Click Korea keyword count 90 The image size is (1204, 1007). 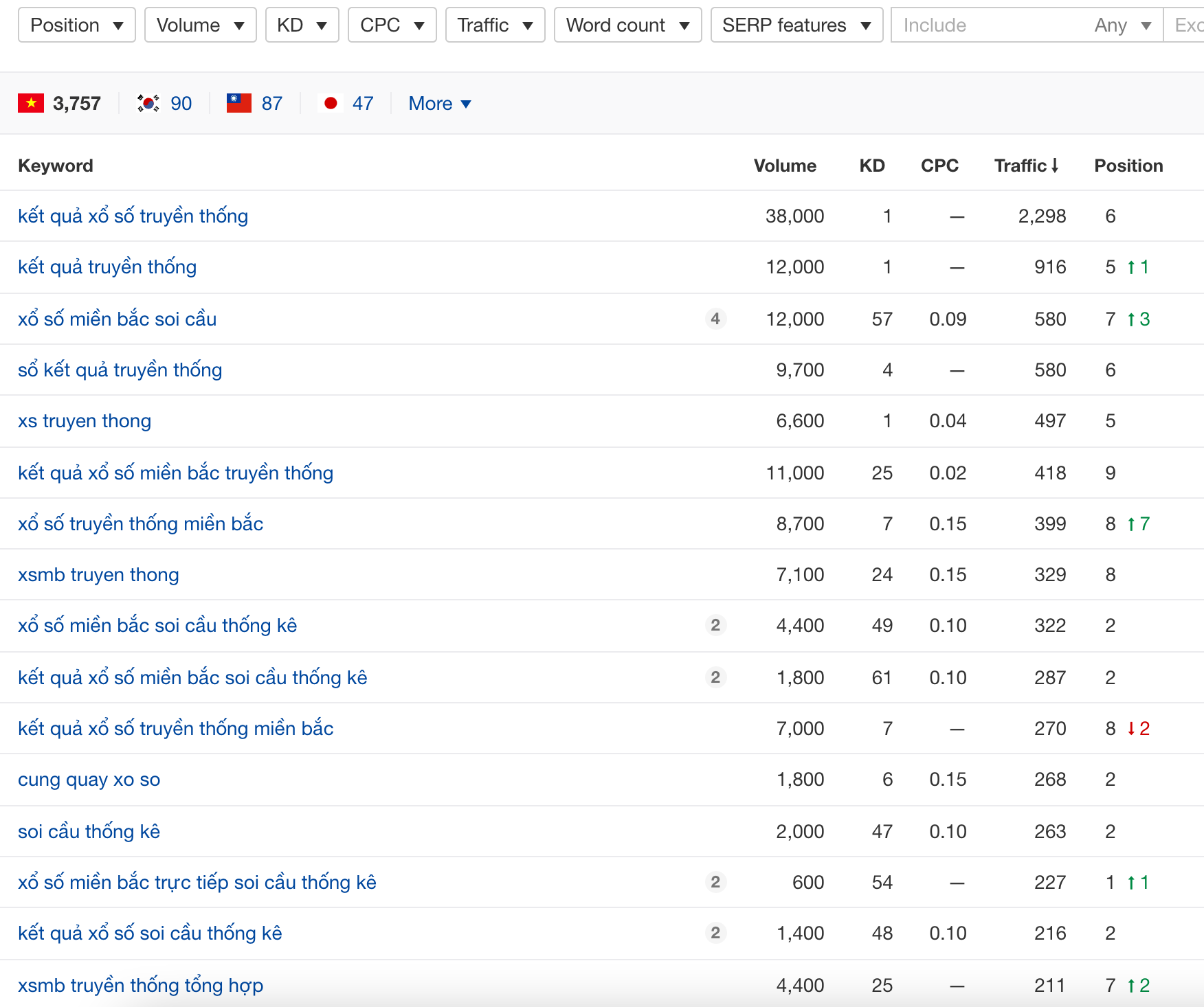point(181,103)
